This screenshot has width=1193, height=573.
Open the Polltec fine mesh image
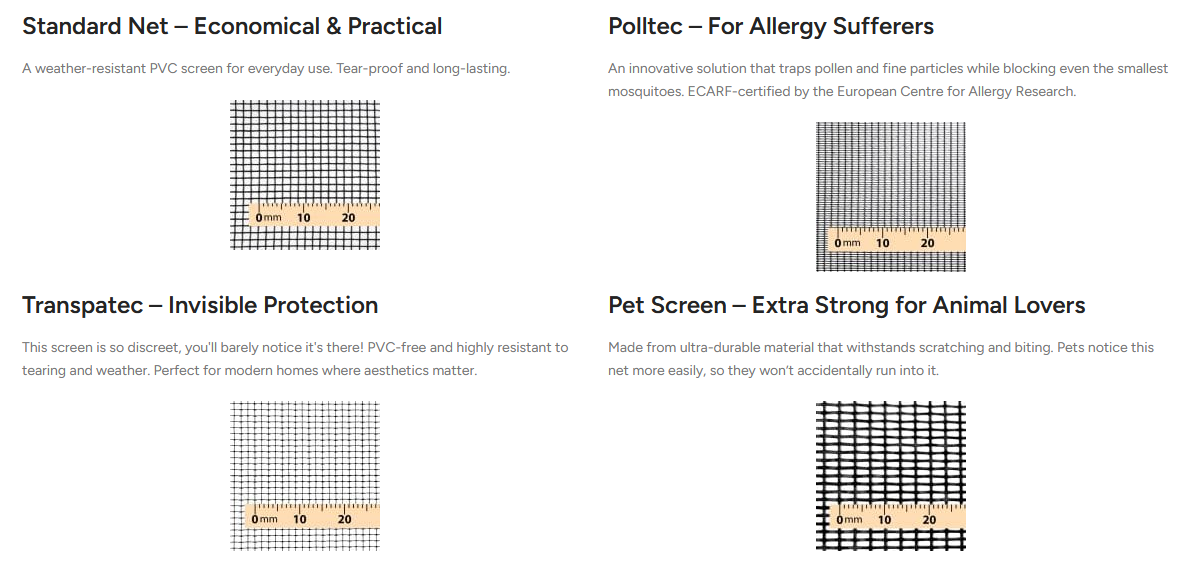[891, 196]
